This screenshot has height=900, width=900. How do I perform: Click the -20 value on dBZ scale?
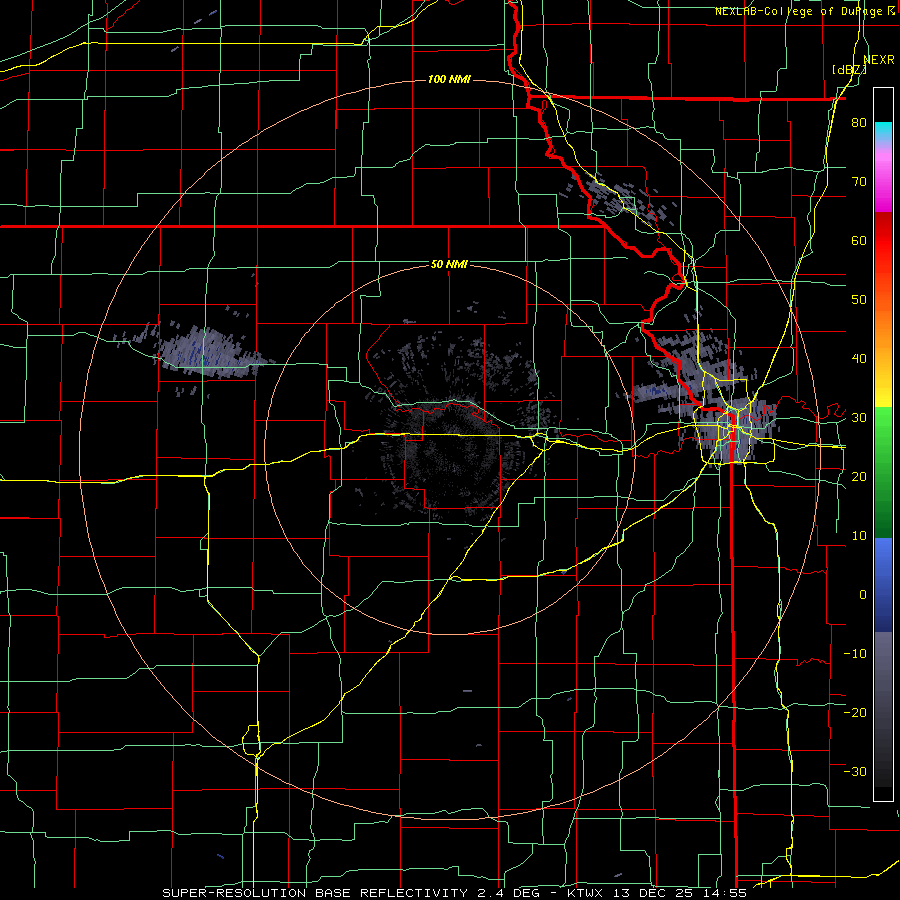pyautogui.click(x=855, y=712)
